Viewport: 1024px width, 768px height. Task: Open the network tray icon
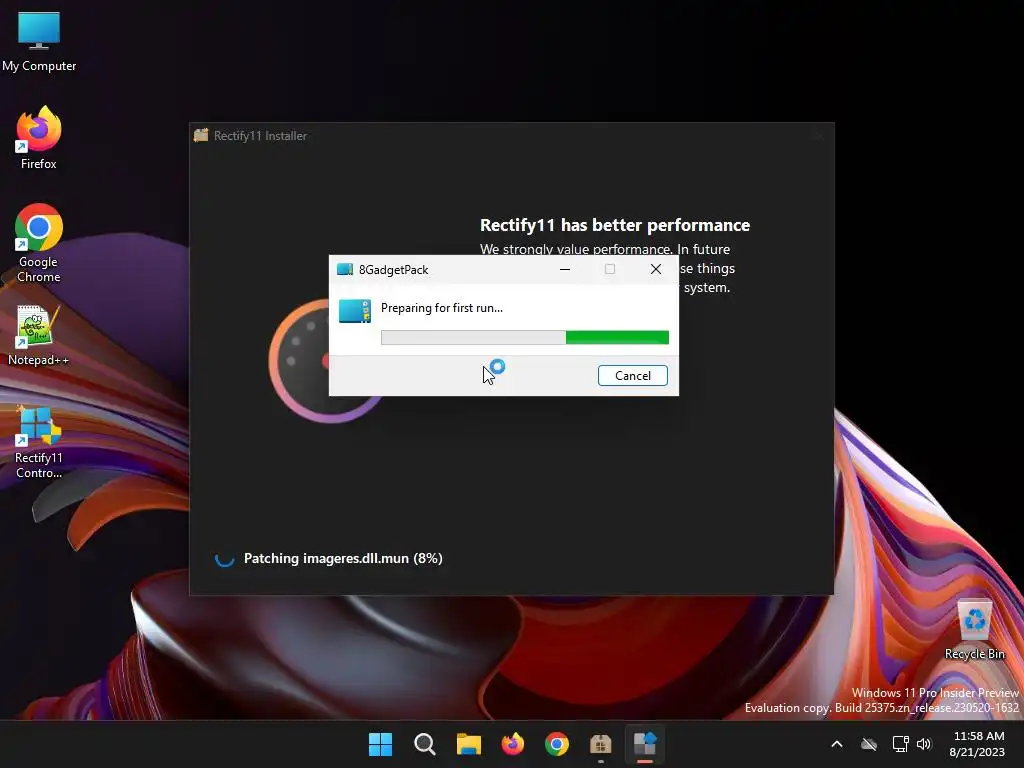(900, 744)
